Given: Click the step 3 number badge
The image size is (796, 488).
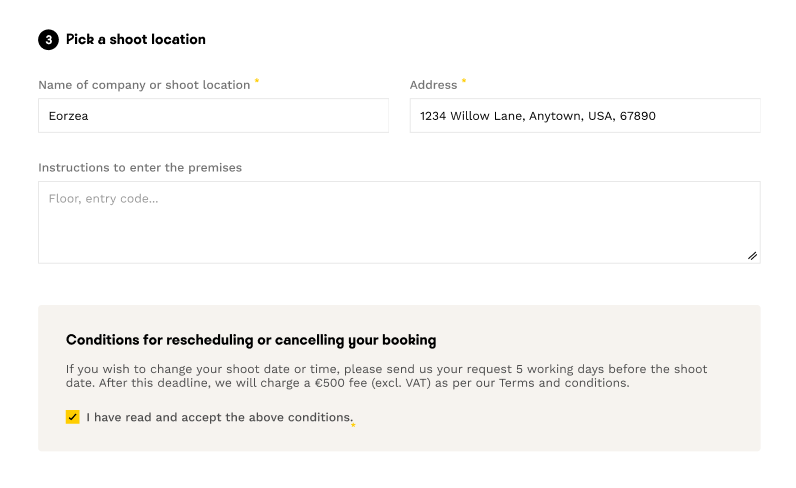Looking at the screenshot, I should point(48,40).
